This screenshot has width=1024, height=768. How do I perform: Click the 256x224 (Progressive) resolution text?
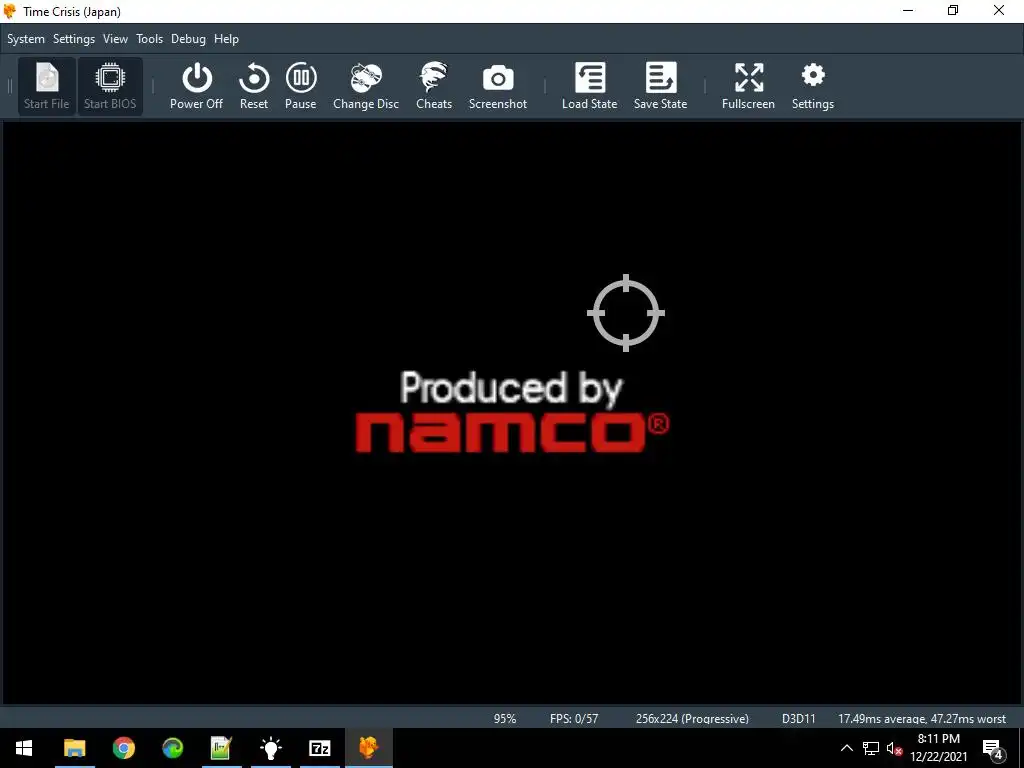click(692, 718)
